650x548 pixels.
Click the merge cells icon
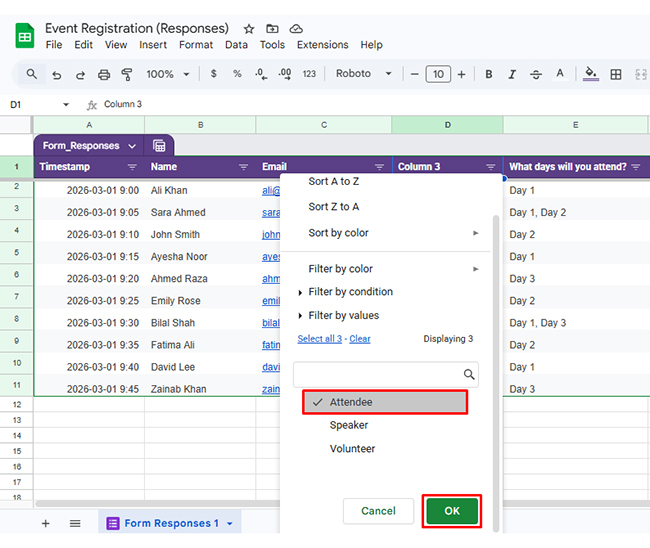pyautogui.click(x=641, y=75)
